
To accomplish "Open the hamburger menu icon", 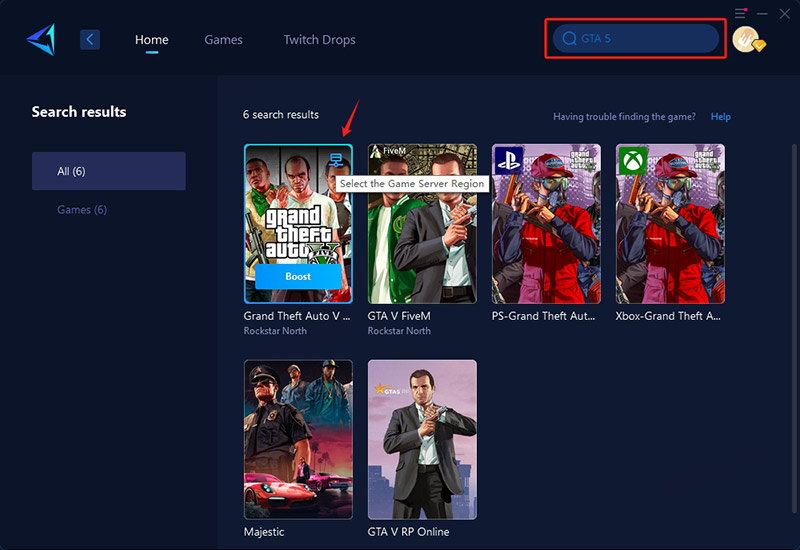I will click(740, 13).
